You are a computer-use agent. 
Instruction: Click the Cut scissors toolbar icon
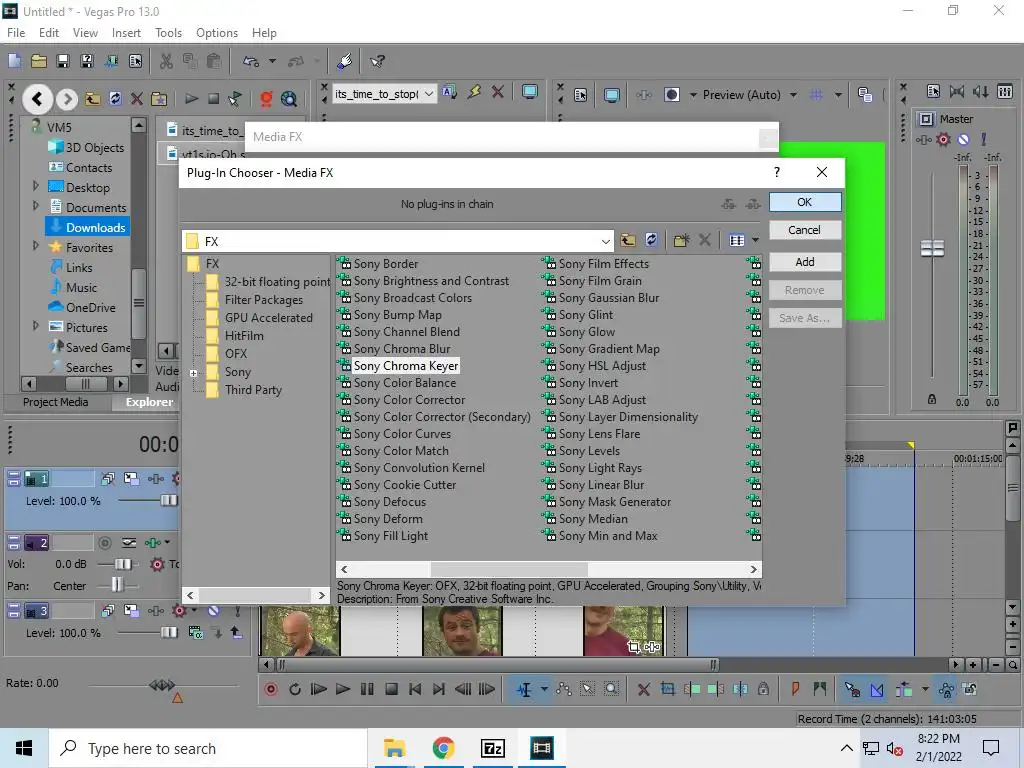click(166, 61)
